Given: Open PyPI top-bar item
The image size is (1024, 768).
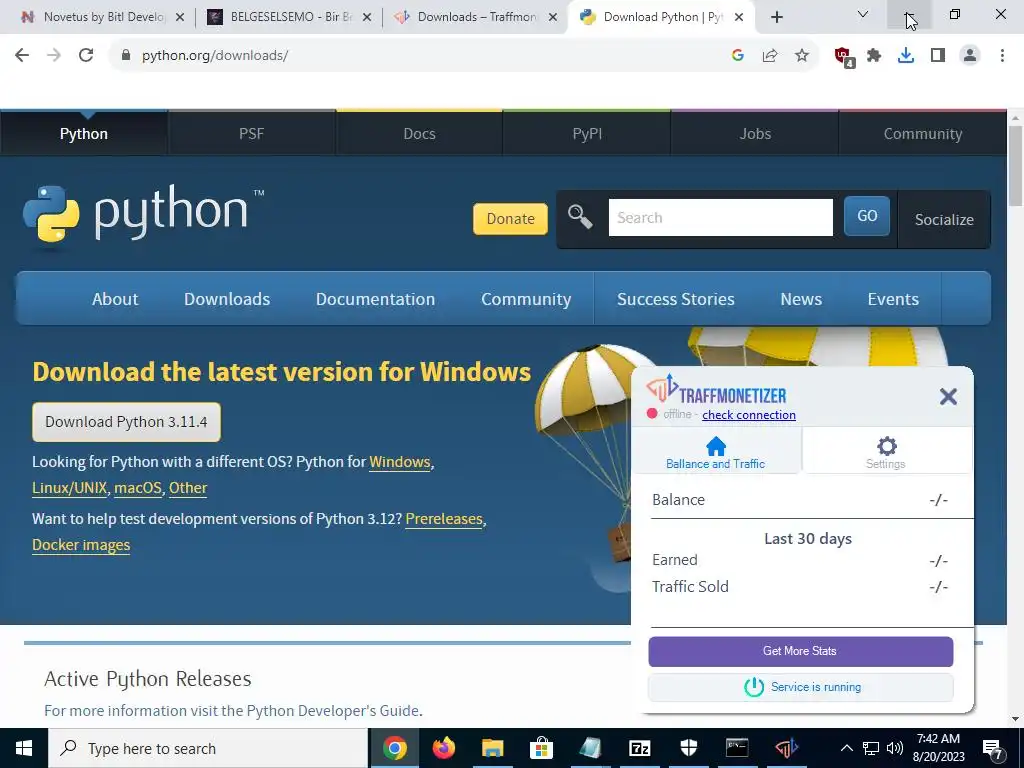Looking at the screenshot, I should (587, 134).
